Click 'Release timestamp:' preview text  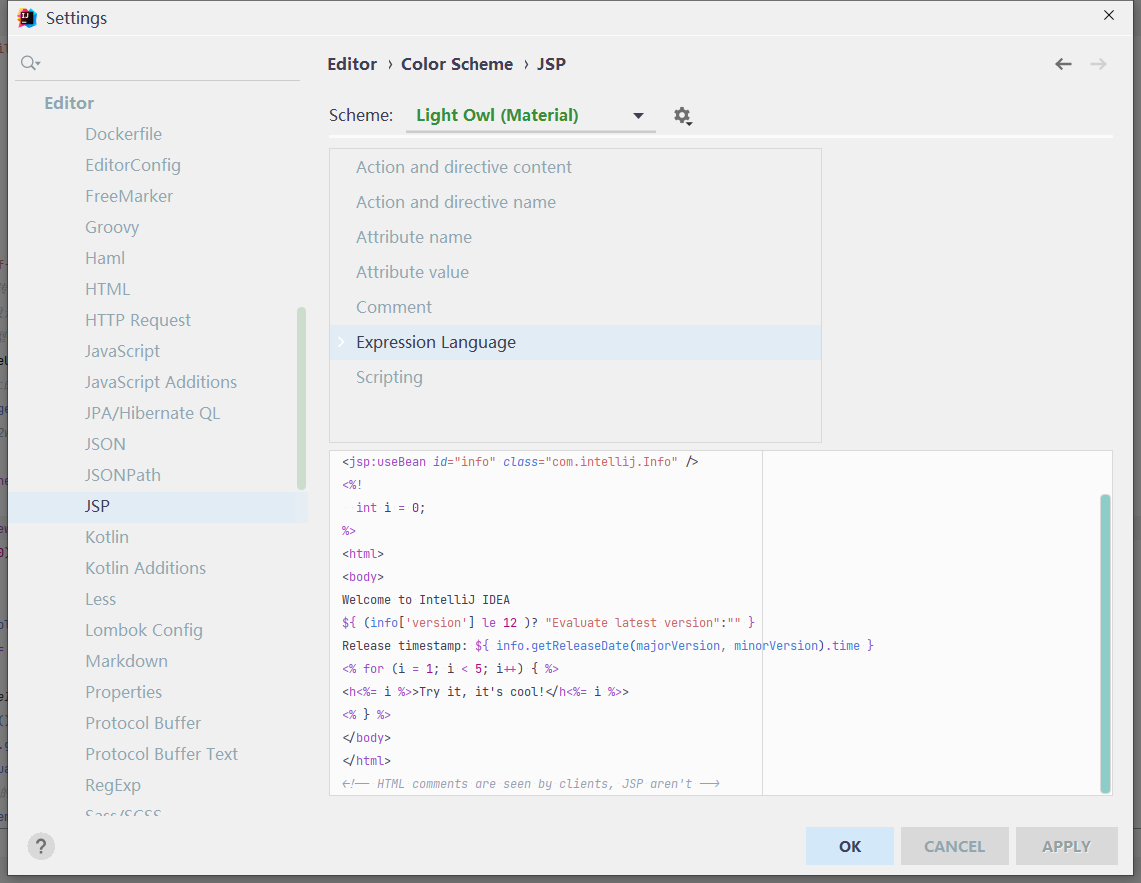[405, 646]
